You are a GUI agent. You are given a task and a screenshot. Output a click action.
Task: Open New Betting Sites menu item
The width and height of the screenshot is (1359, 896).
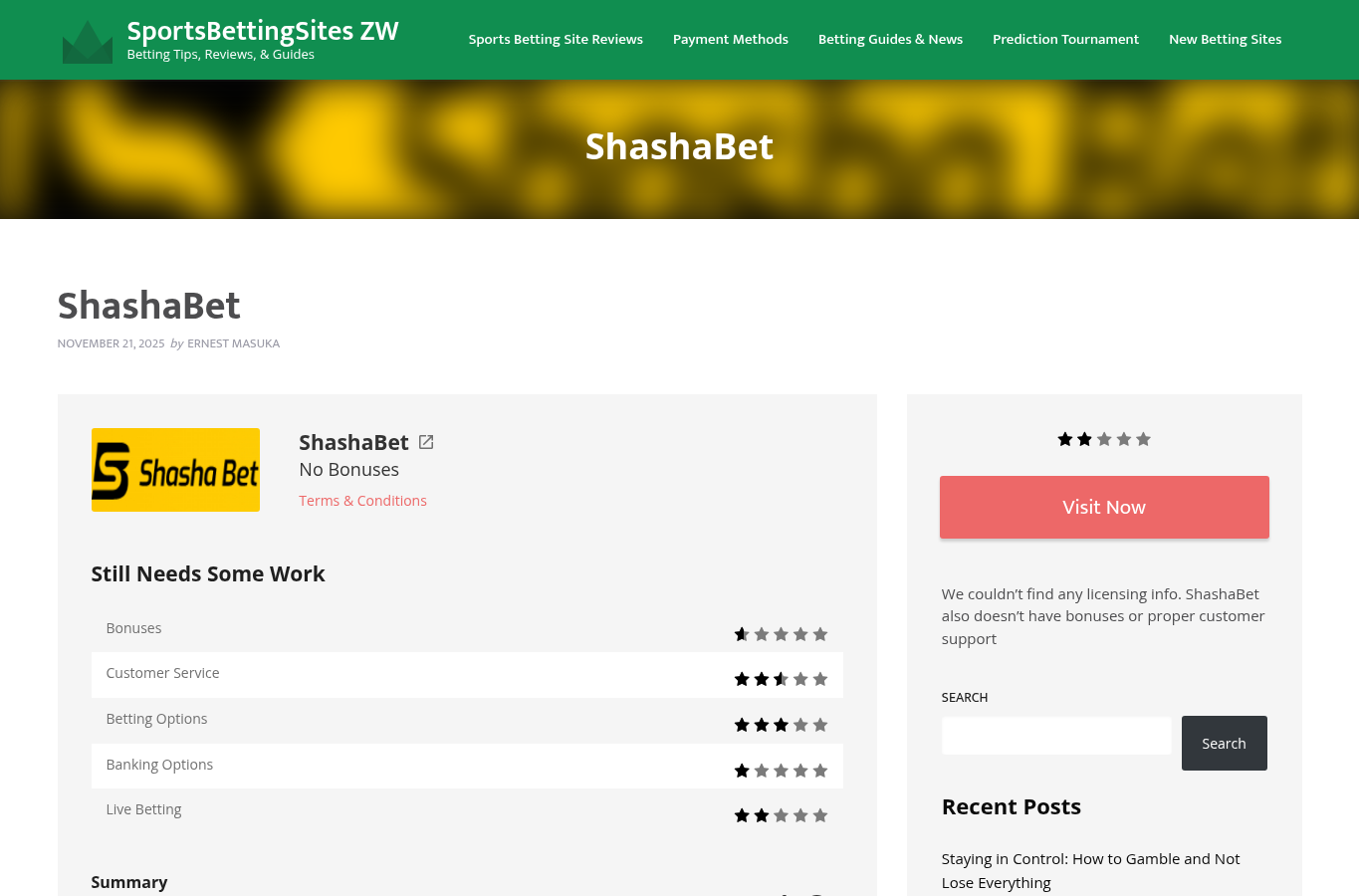(x=1226, y=40)
